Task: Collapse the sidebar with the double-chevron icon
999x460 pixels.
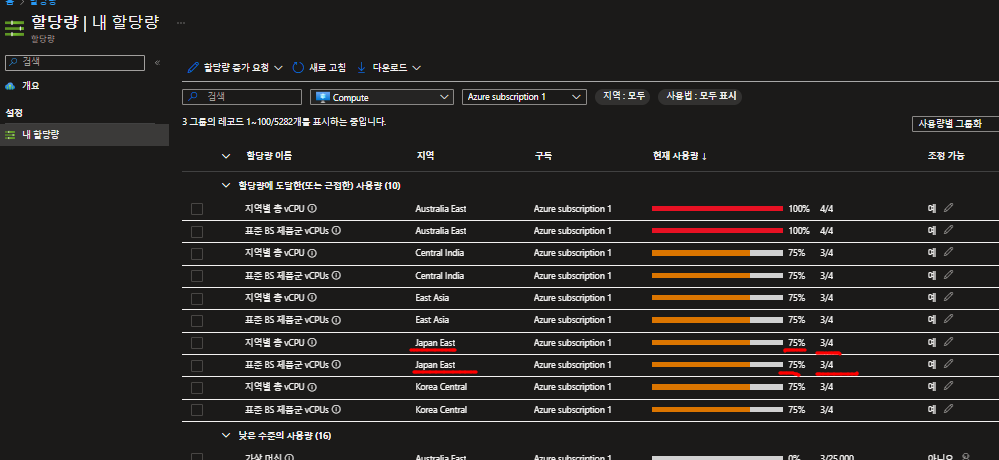Action: pyautogui.click(x=157, y=62)
